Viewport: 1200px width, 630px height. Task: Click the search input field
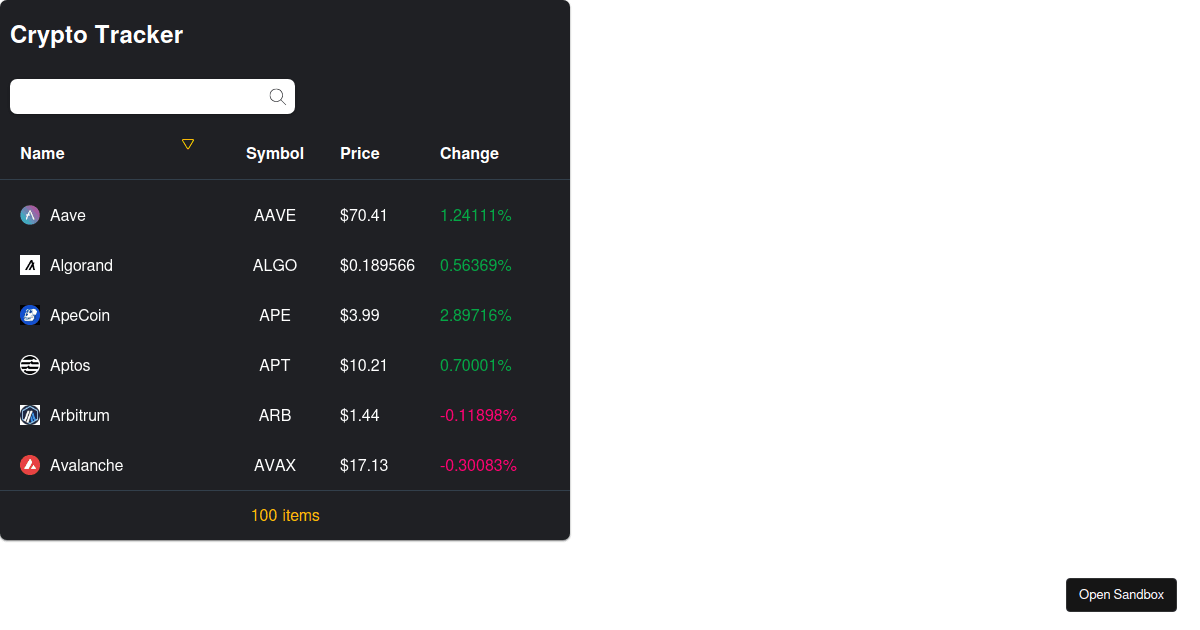pyautogui.click(x=140, y=96)
